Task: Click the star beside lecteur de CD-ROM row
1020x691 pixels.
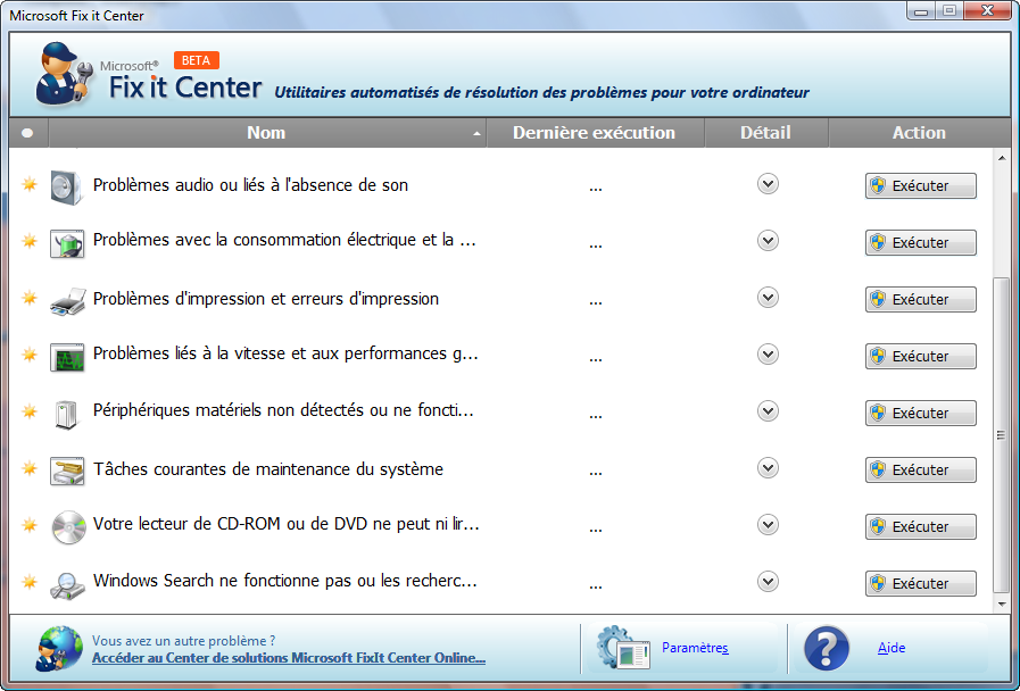Action: 29,524
